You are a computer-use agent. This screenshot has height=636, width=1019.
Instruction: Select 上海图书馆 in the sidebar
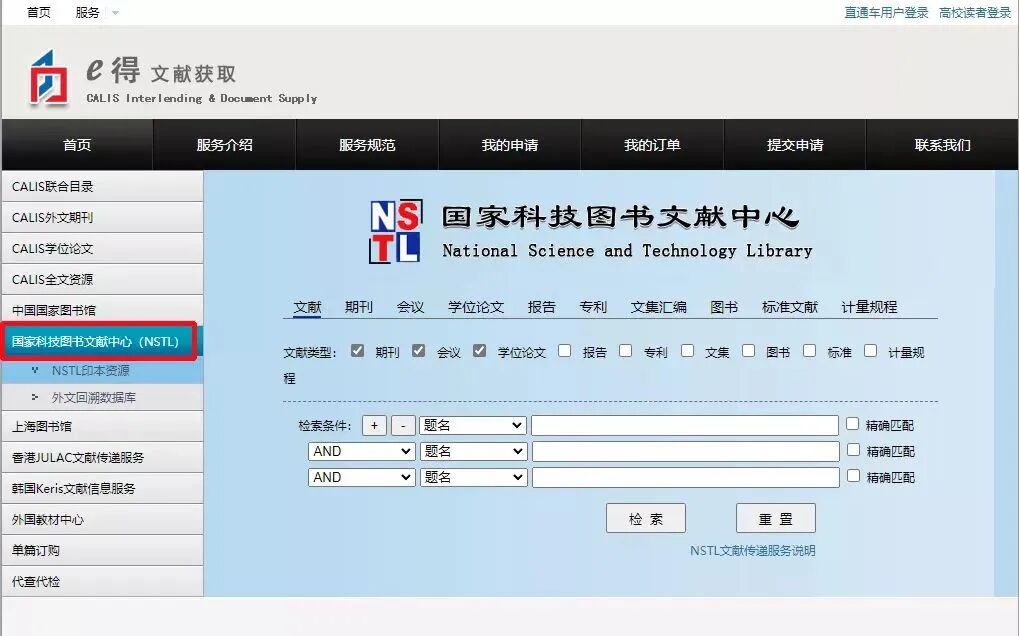(103, 426)
